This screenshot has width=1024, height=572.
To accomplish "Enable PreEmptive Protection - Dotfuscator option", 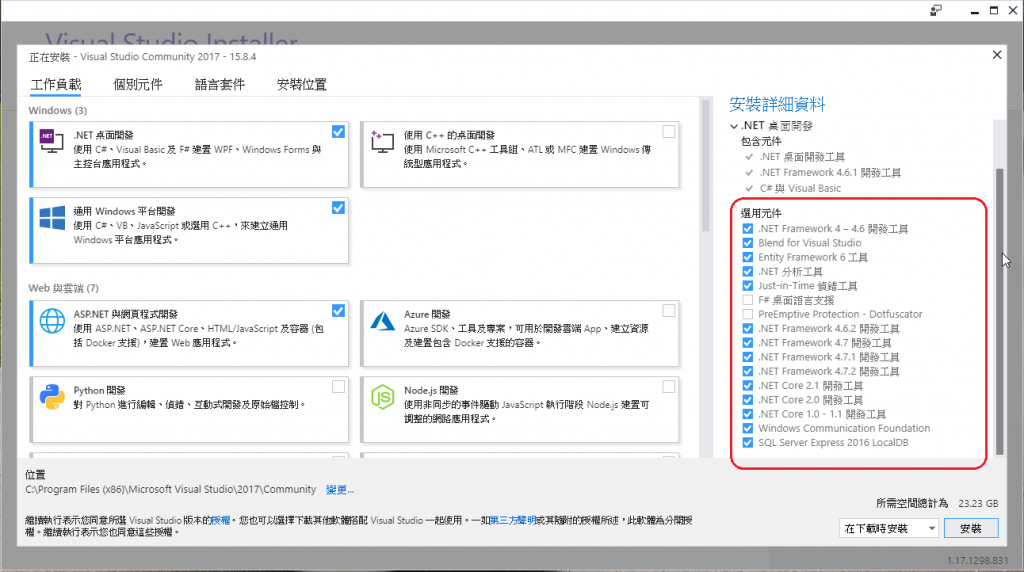I will (x=748, y=314).
